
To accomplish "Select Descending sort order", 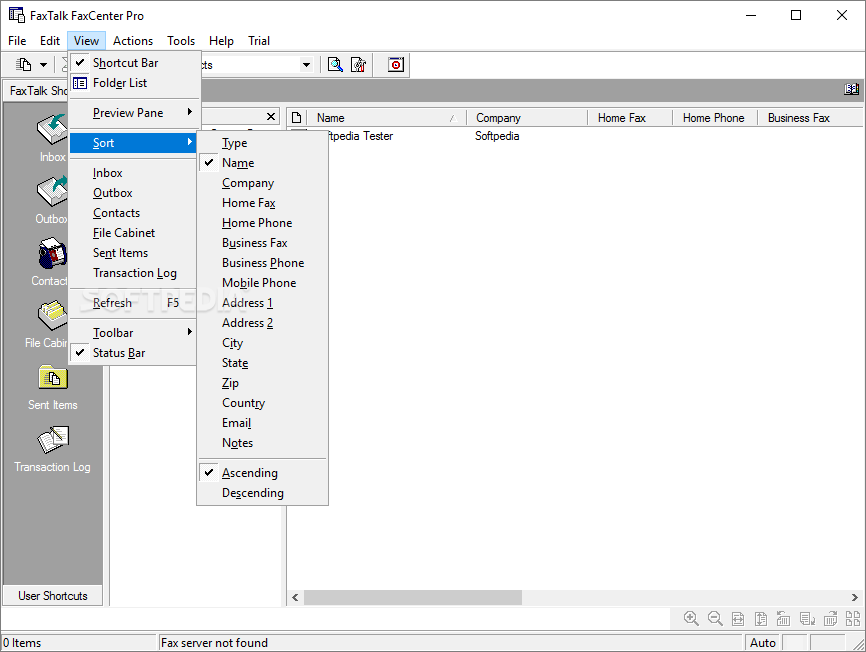I will pos(262,493).
